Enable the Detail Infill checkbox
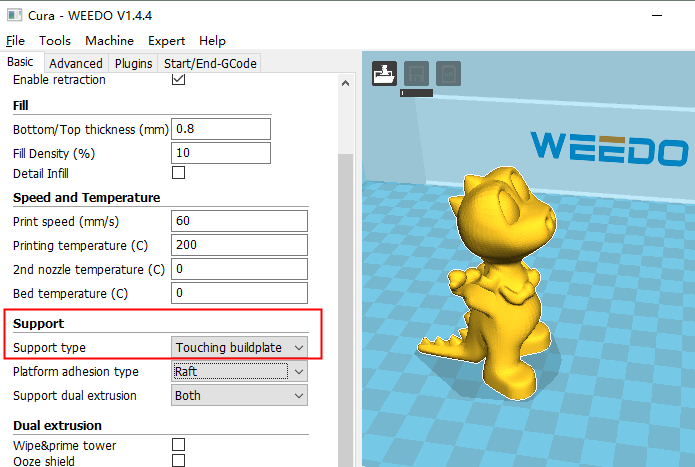Screen dimensions: 695x467 [179, 173]
